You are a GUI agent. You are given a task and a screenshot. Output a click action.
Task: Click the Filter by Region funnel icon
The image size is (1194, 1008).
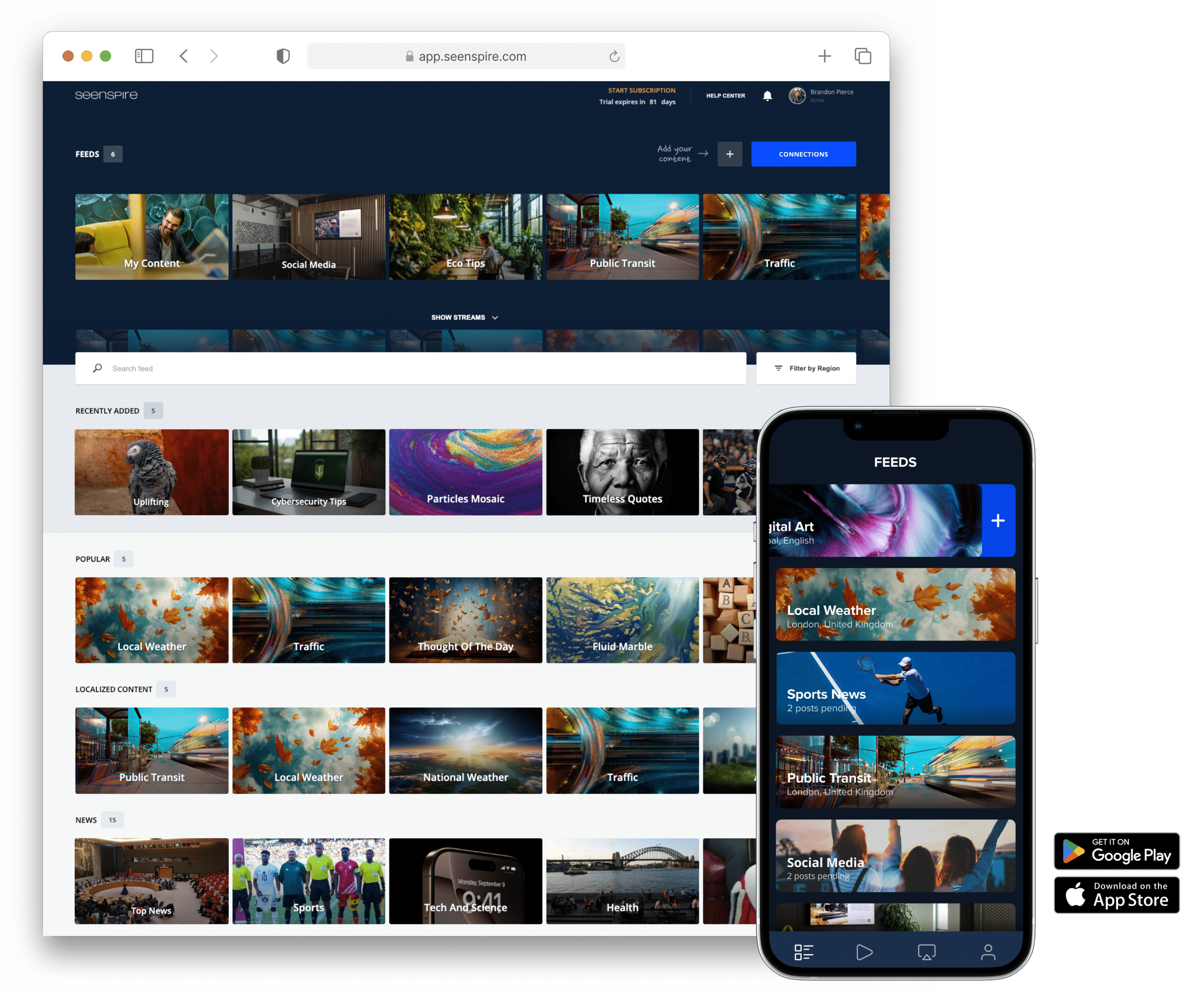pyautogui.click(x=779, y=368)
